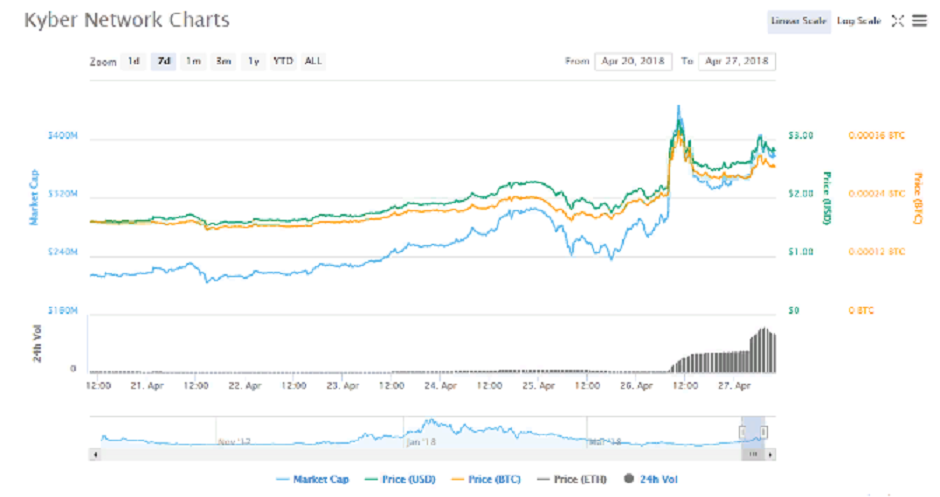Click navigator scrollbar left arrow

(x=95, y=454)
